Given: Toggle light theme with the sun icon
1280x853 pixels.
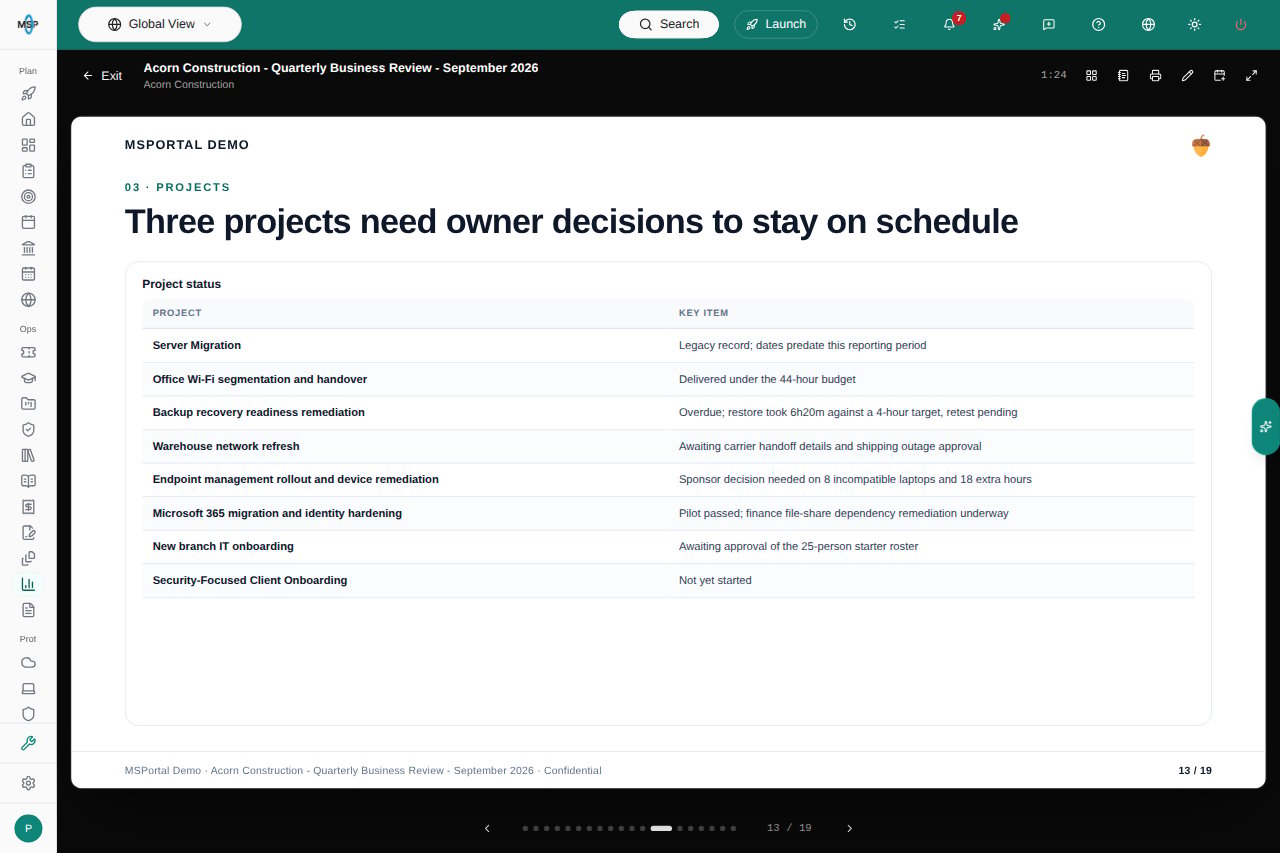Looking at the screenshot, I should [x=1194, y=24].
